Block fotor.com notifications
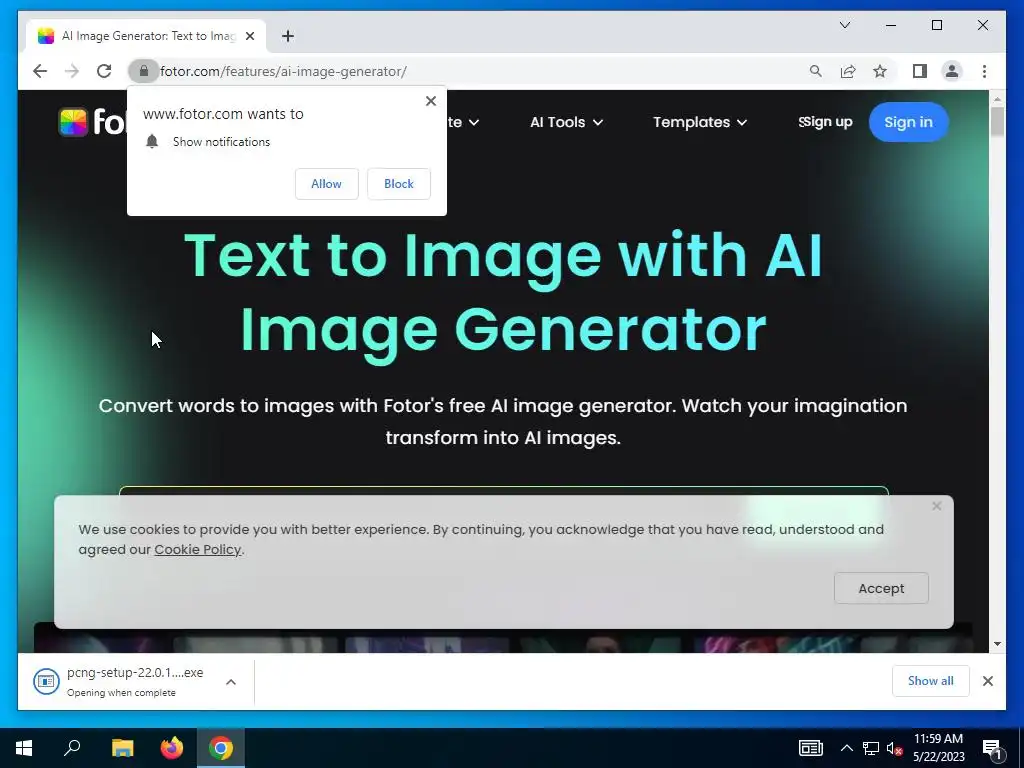 pyautogui.click(x=398, y=184)
